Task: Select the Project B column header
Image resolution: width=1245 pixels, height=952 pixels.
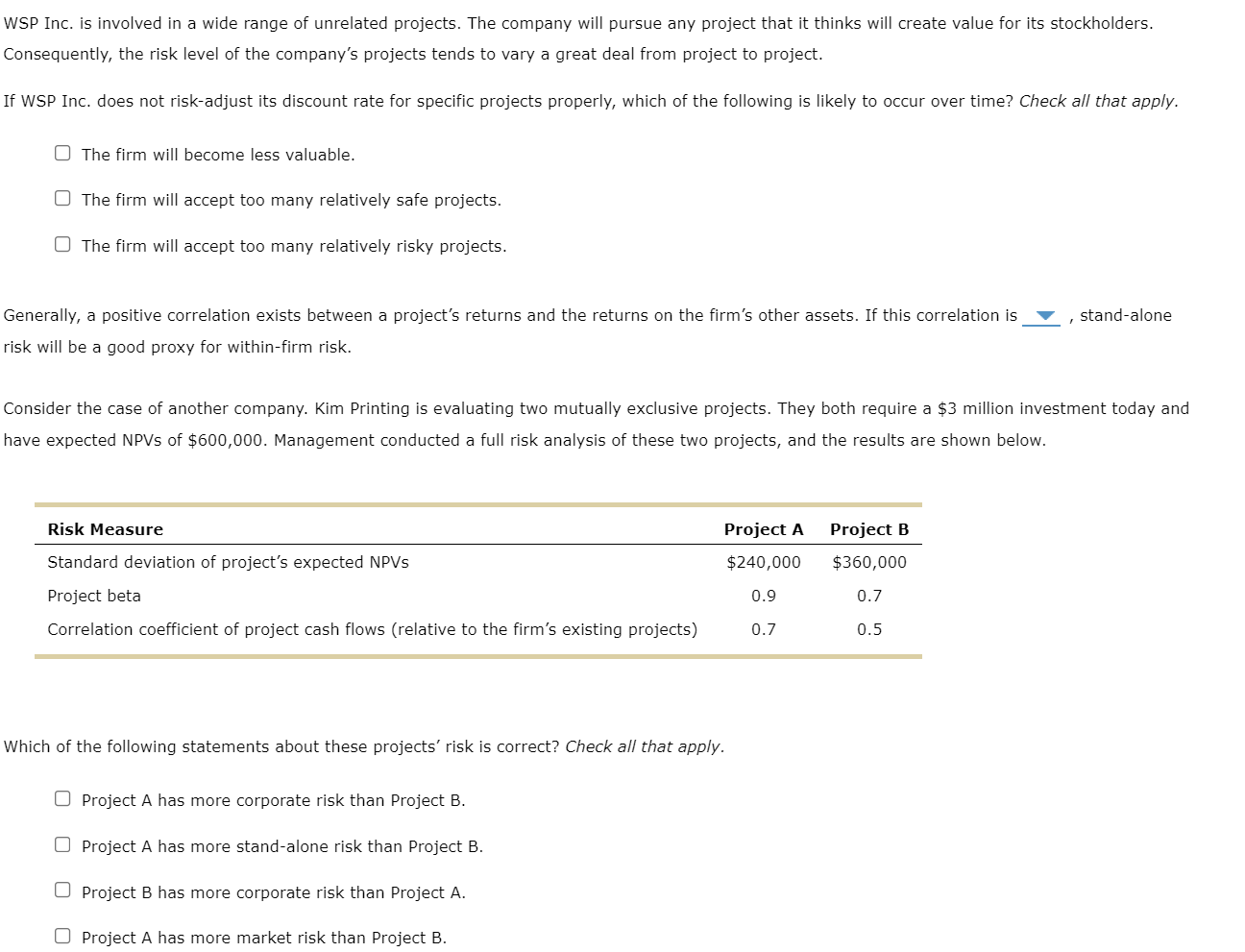Action: (868, 528)
